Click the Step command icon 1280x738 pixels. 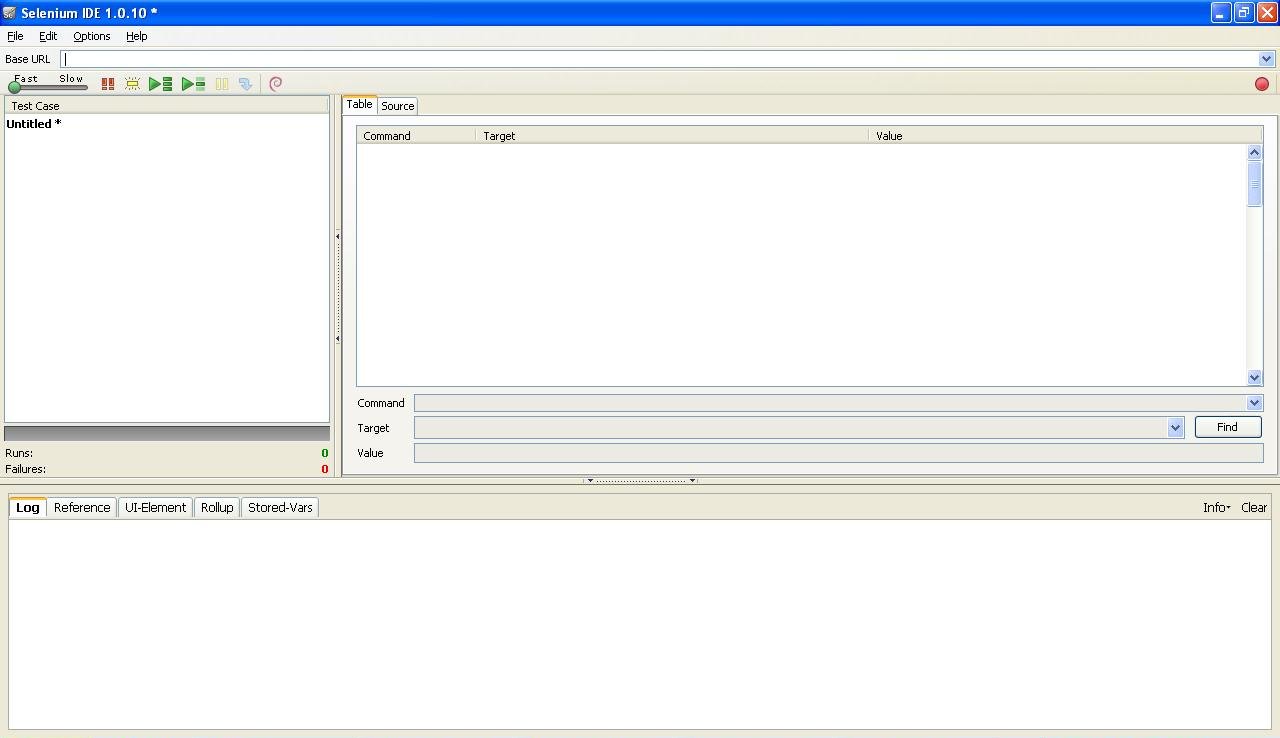coord(245,84)
